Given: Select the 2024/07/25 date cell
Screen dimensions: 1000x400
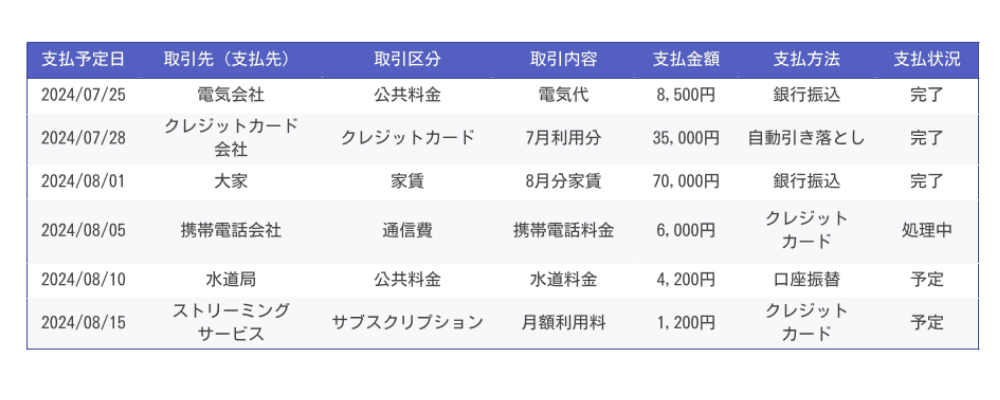Looking at the screenshot, I should 83,96.
